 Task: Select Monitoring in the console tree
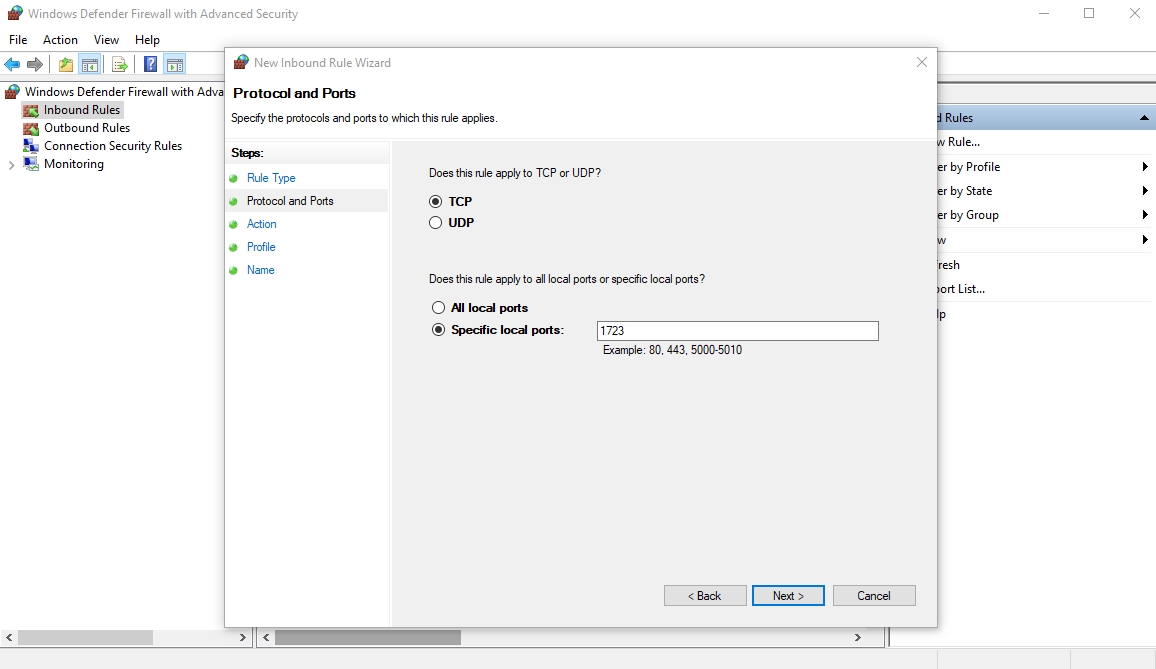74,164
